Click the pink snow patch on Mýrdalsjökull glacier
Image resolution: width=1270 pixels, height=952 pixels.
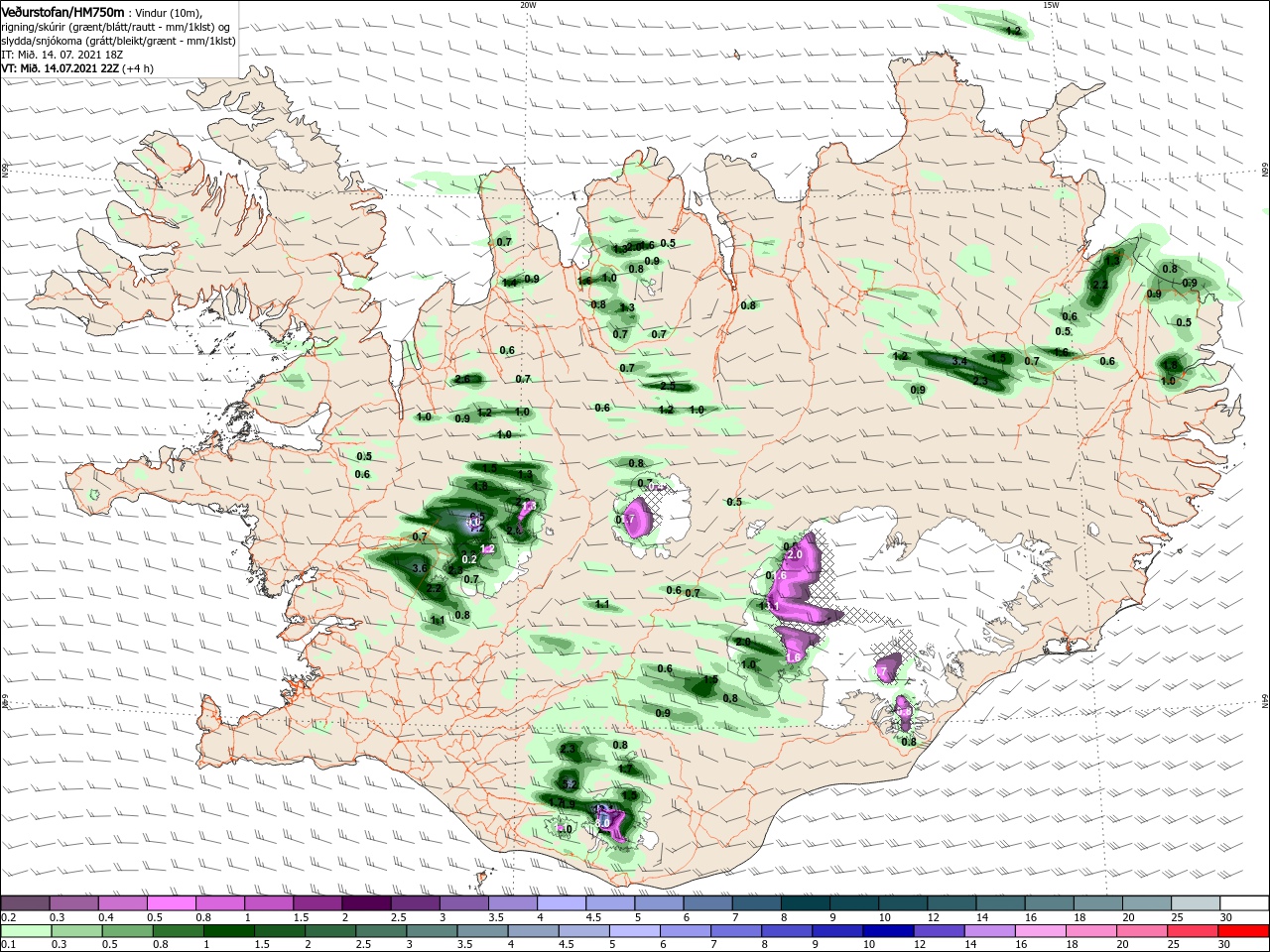pos(612,823)
